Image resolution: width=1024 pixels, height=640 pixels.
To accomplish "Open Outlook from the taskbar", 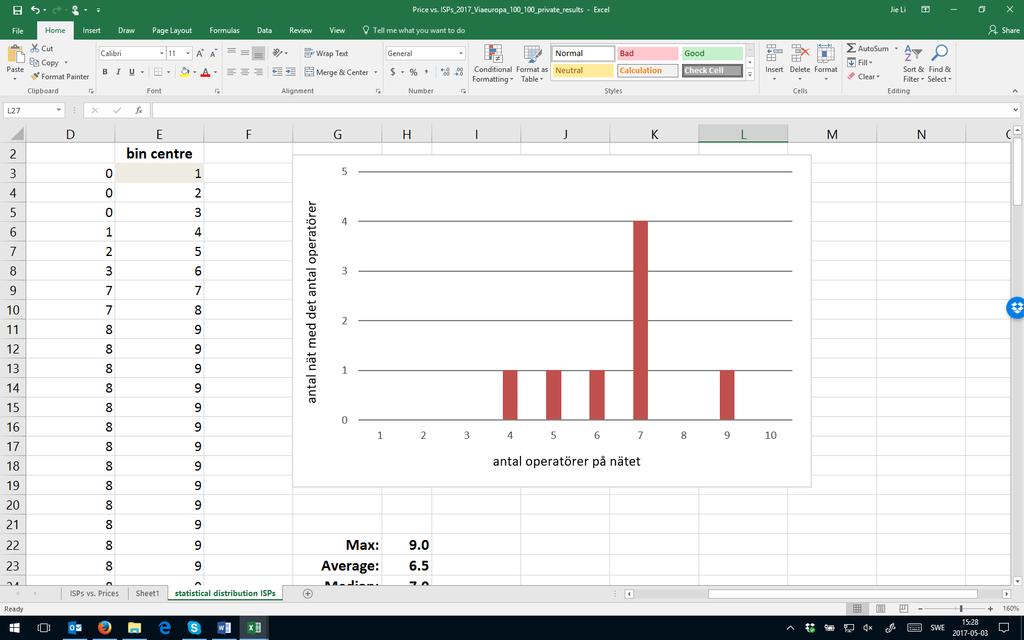I will [x=75, y=628].
